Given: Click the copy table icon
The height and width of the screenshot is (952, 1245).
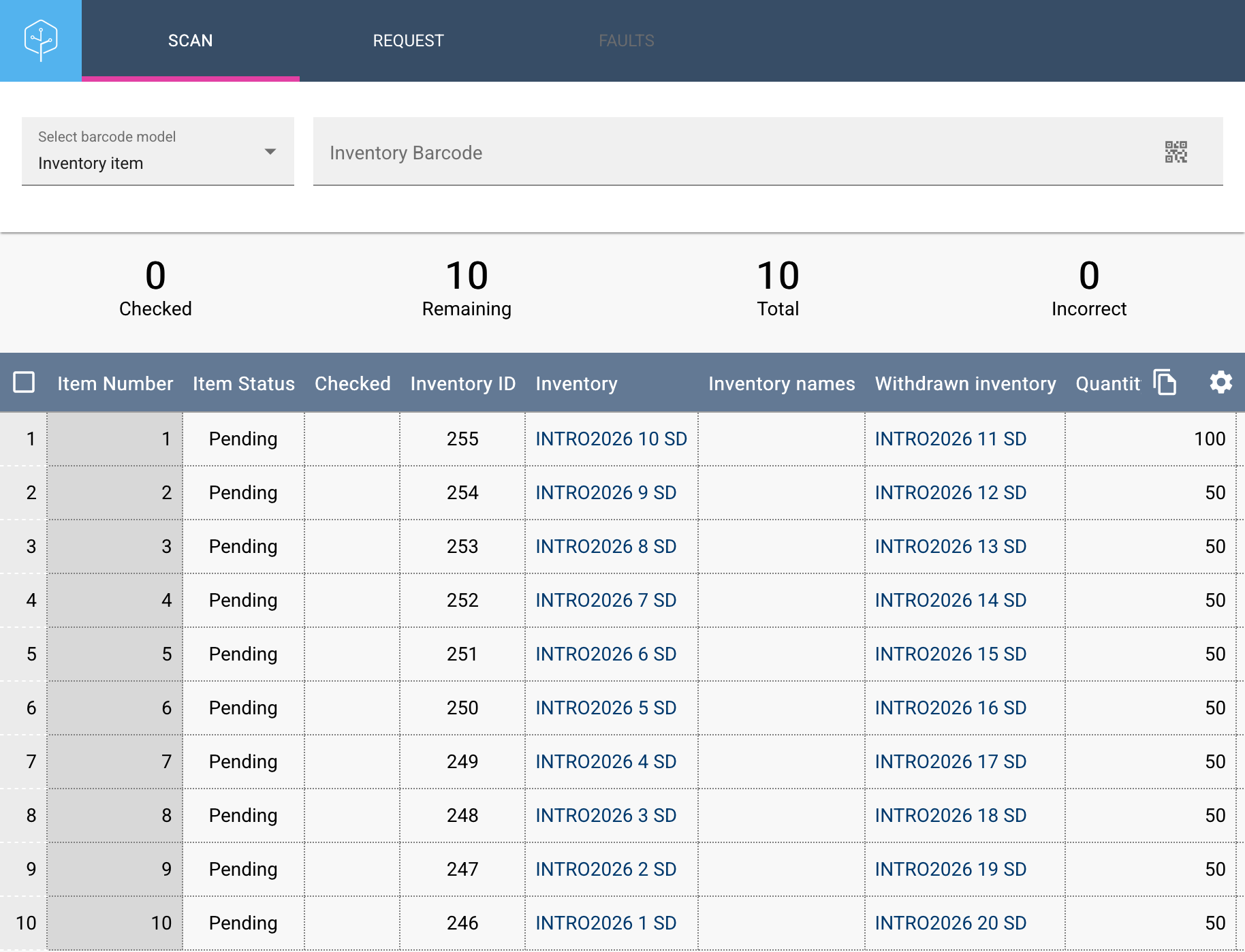Looking at the screenshot, I should (1165, 382).
